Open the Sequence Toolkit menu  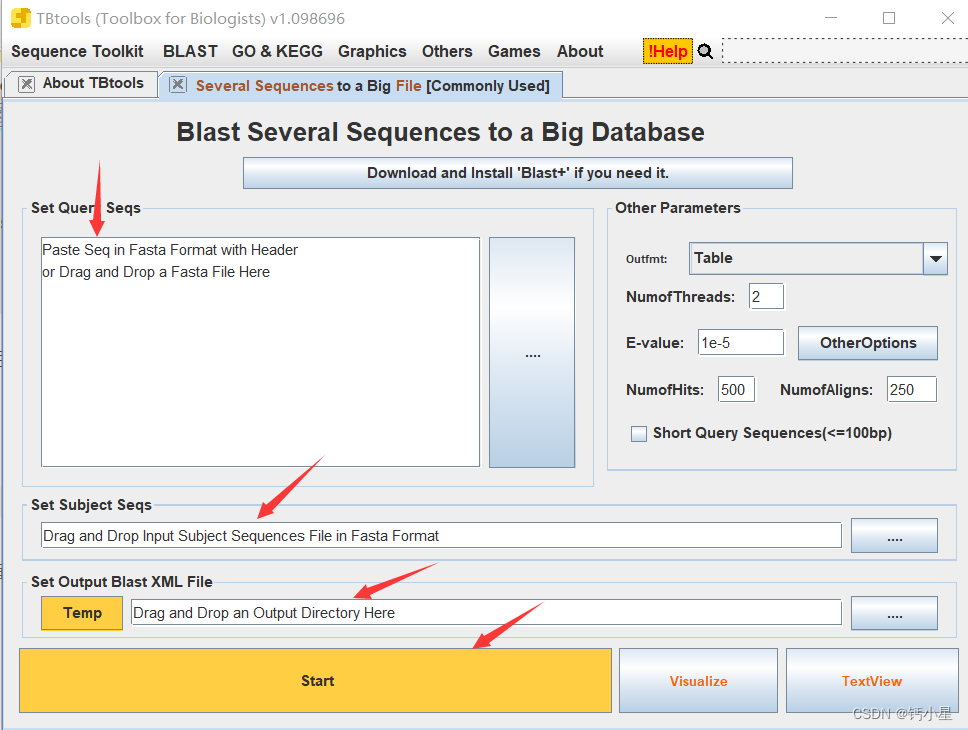(x=77, y=51)
